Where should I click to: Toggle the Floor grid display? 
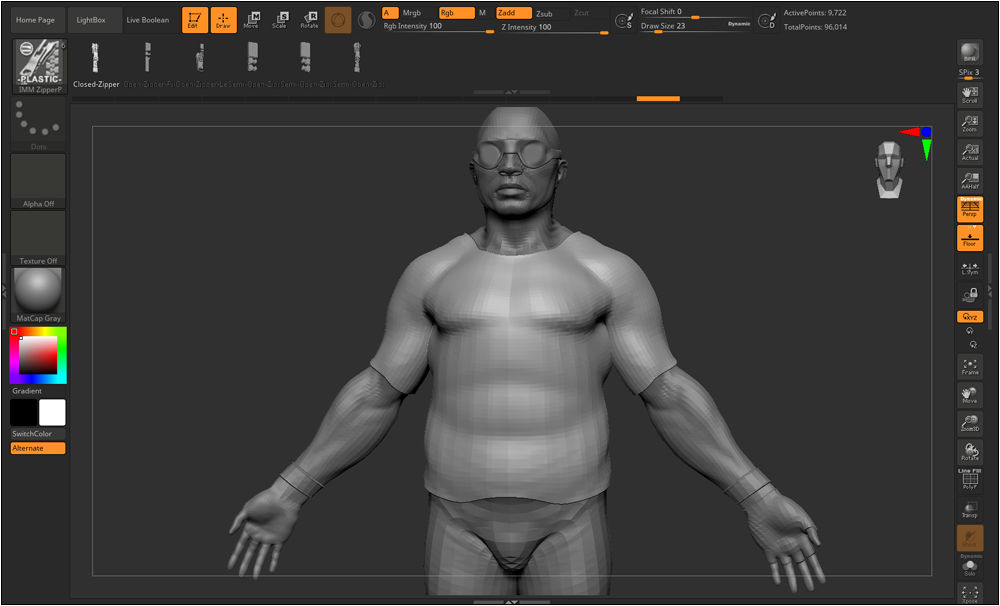pos(969,238)
